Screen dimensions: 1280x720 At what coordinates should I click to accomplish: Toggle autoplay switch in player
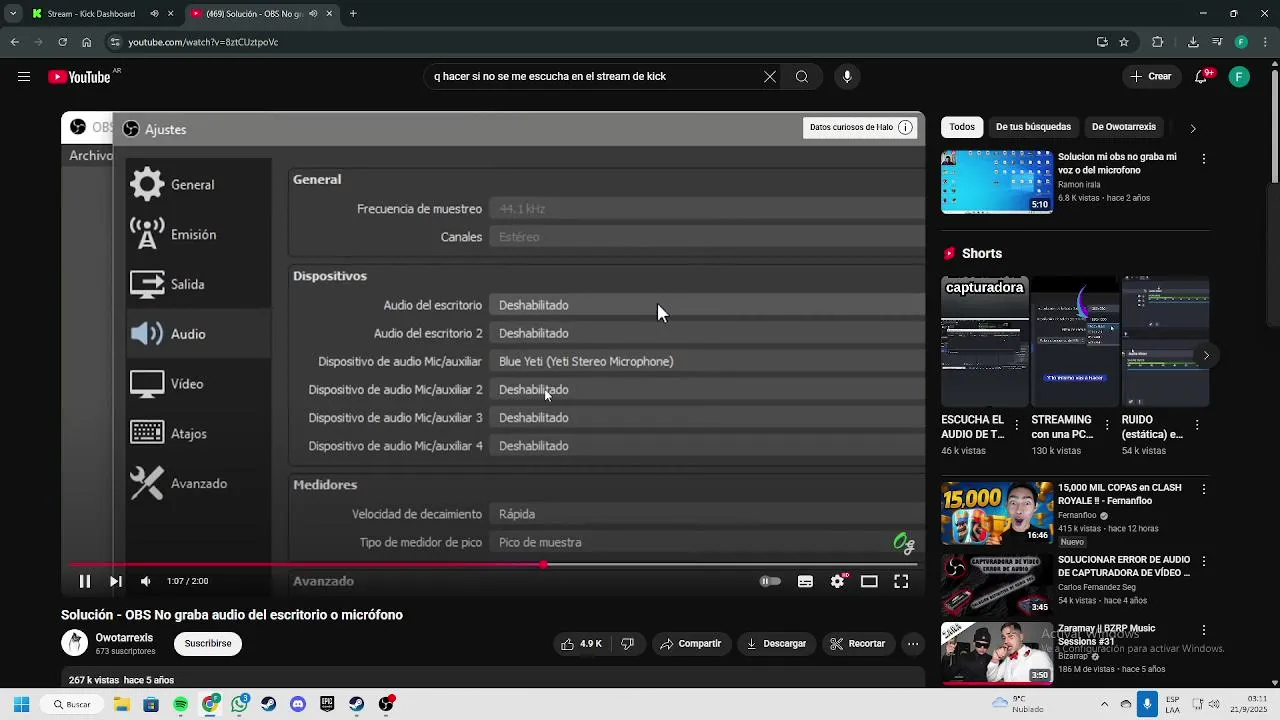click(x=770, y=581)
